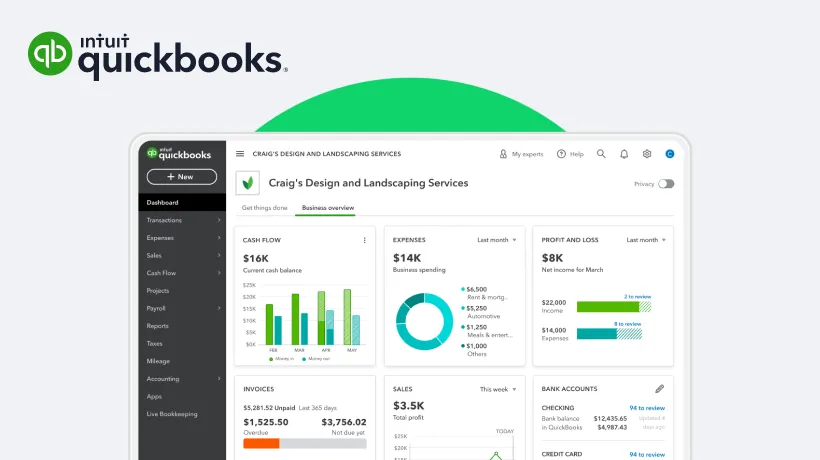Expand the Expenses sidebar chevron

click(219, 238)
